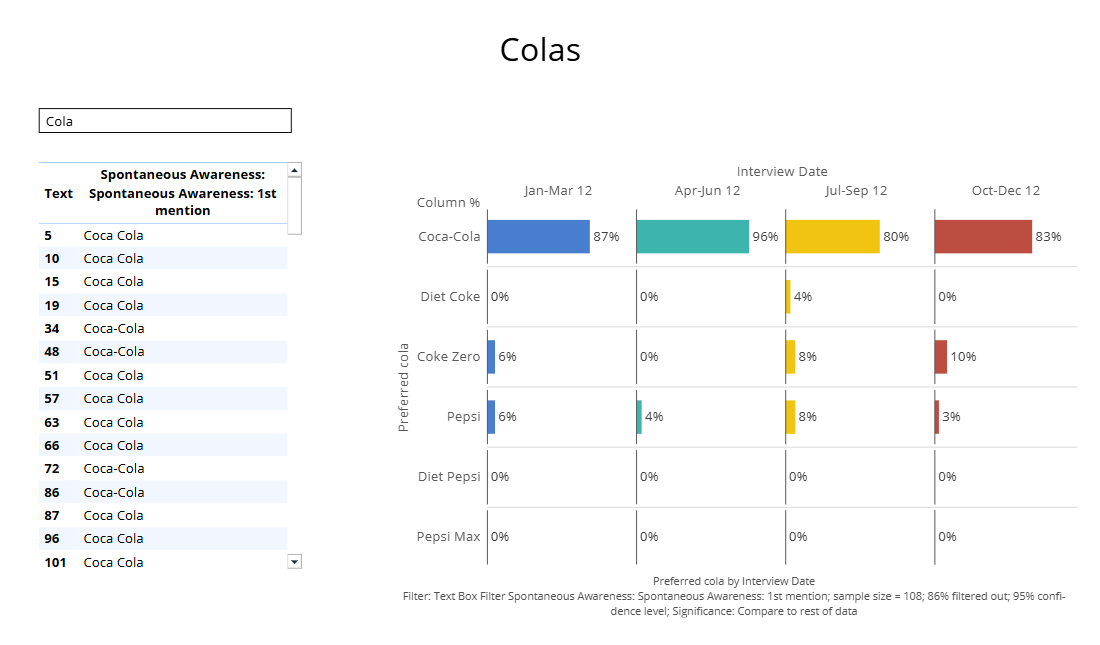Select the blue Coca-Cola 87% bar
Image resolution: width=1100 pixels, height=645 pixels.
538,237
